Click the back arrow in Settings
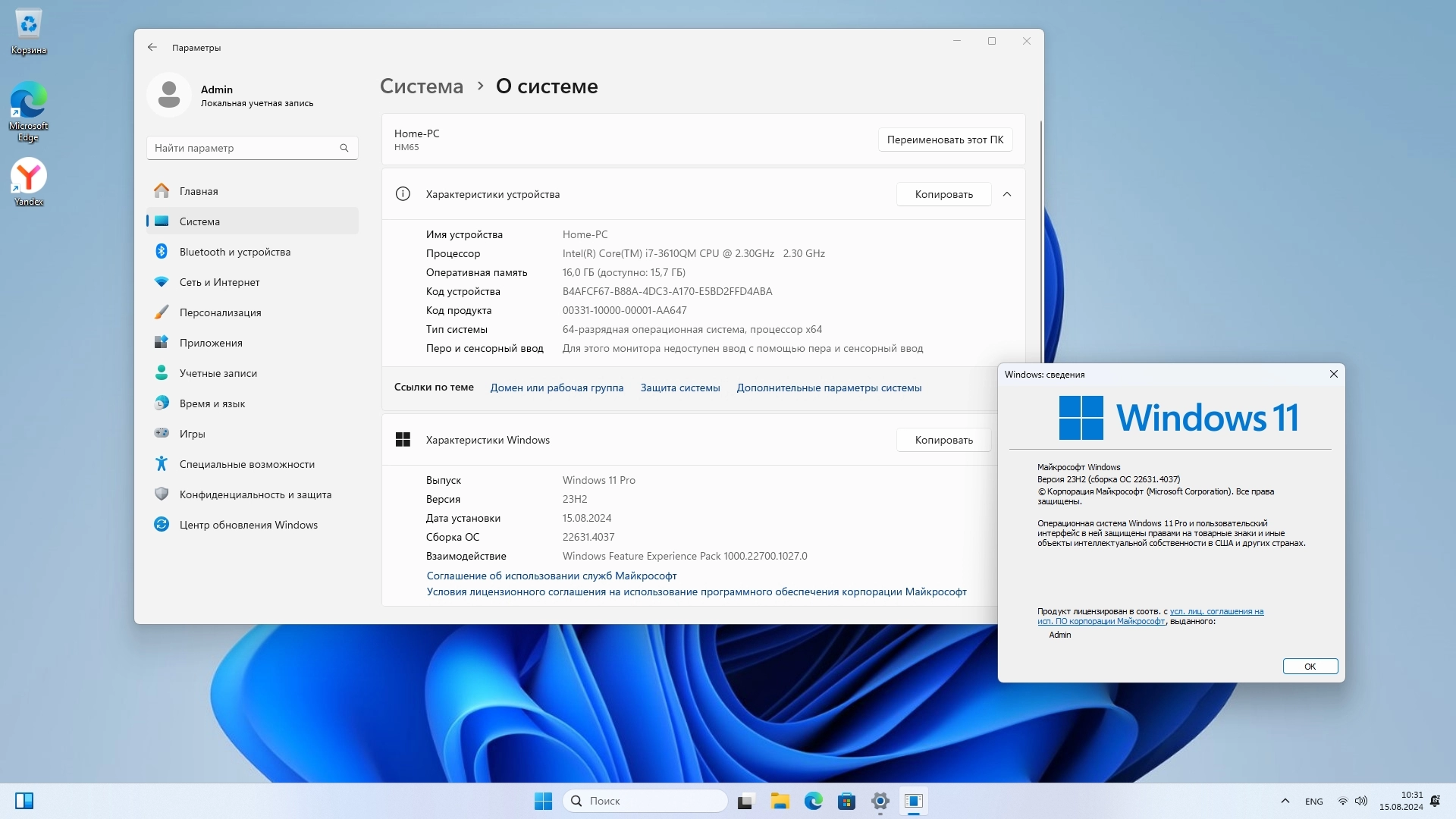 tap(152, 47)
